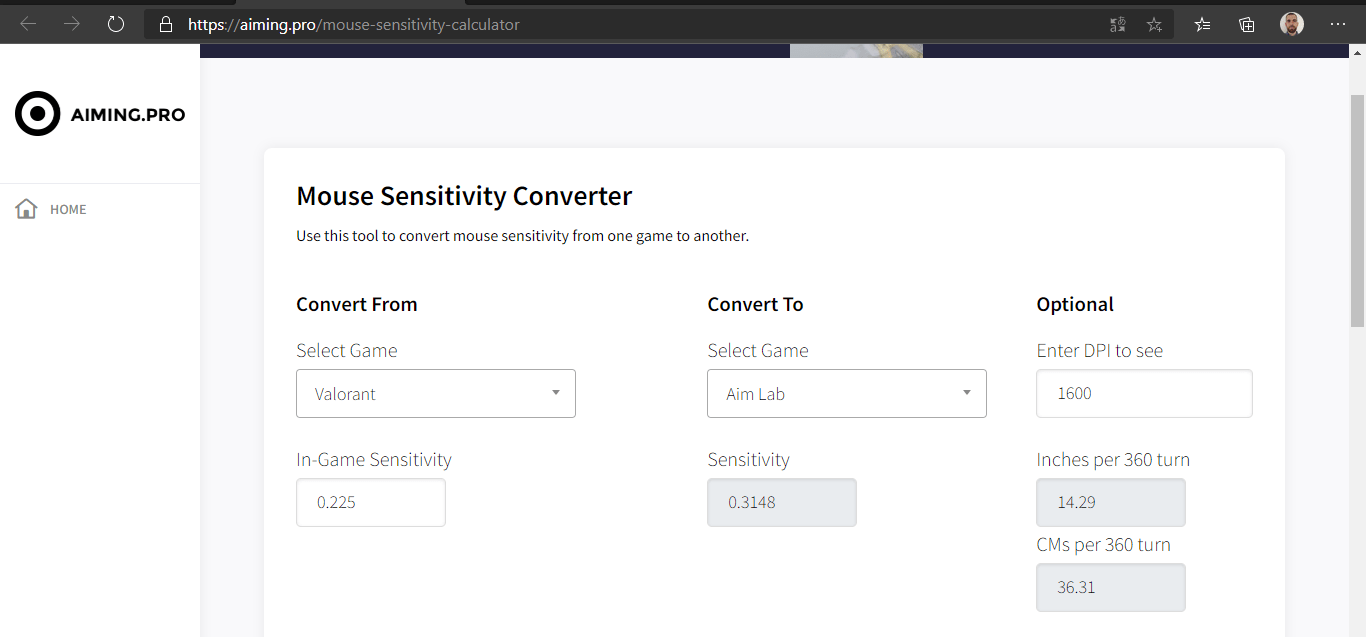Viewport: 1366px width, 637px height.
Task: Open the Collections icon in browser toolbar
Action: tap(1247, 24)
